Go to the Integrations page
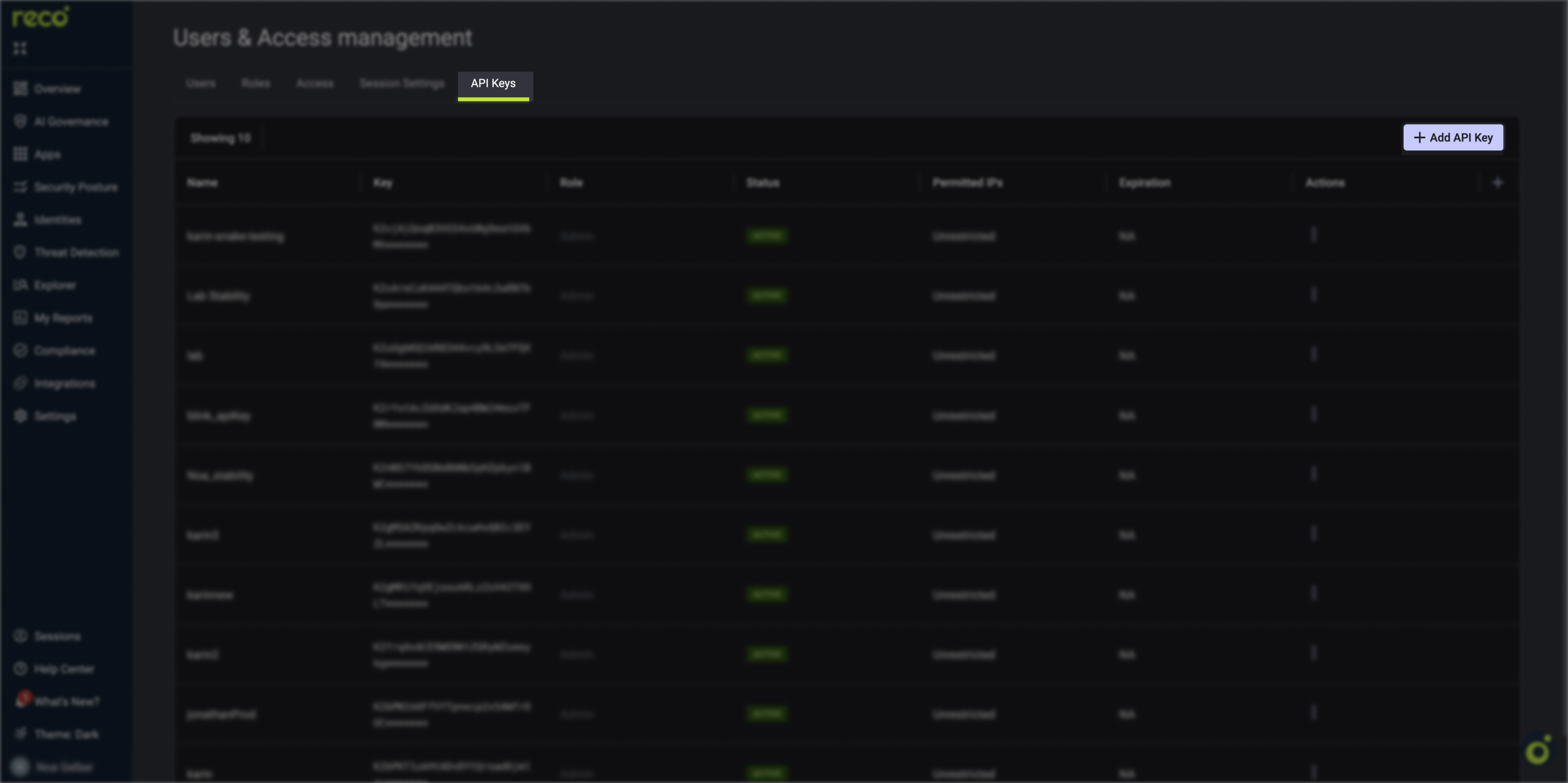Screen dimensions: 1568x783 [65, 383]
